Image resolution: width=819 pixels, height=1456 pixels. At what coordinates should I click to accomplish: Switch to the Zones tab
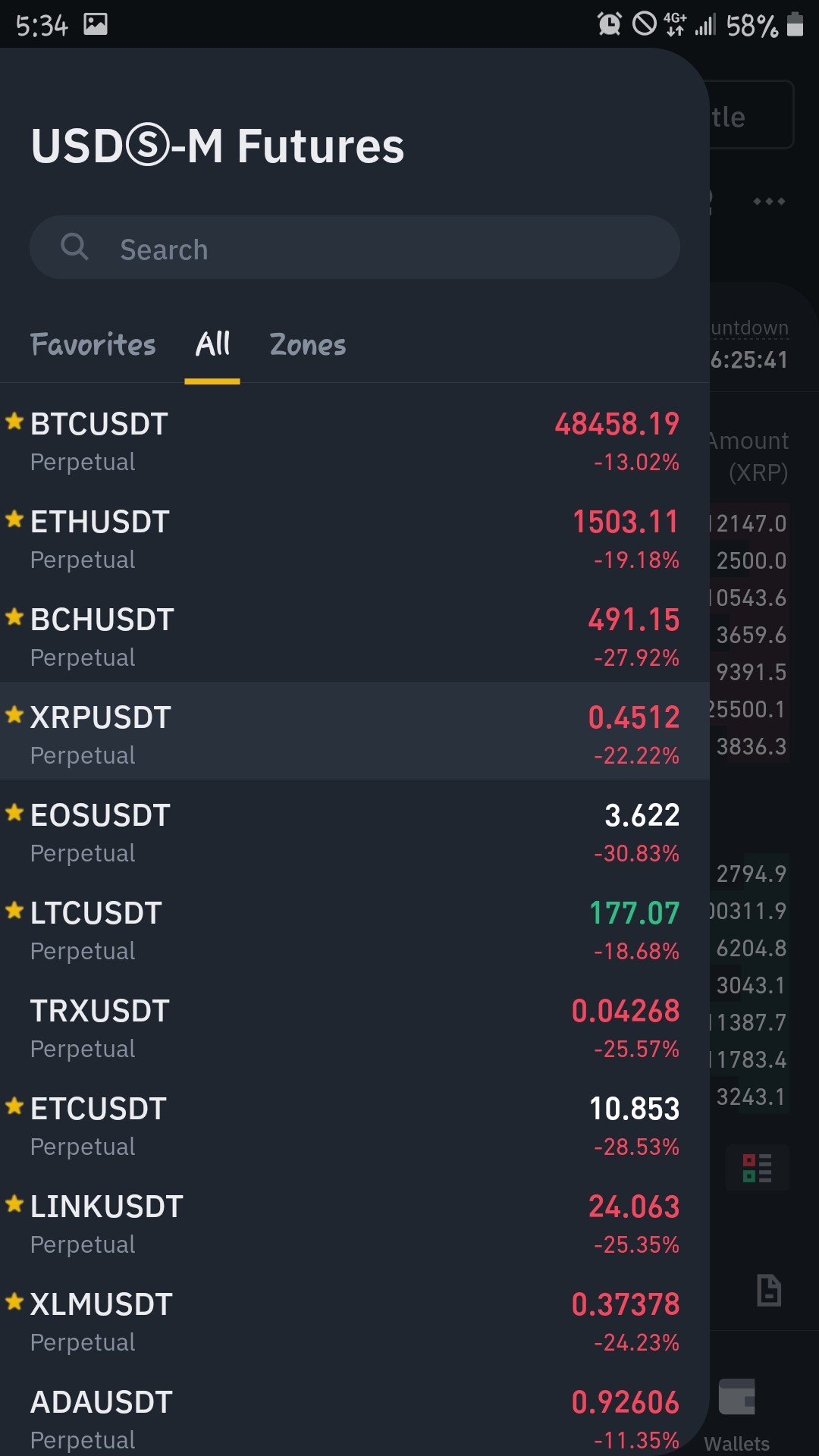point(308,345)
